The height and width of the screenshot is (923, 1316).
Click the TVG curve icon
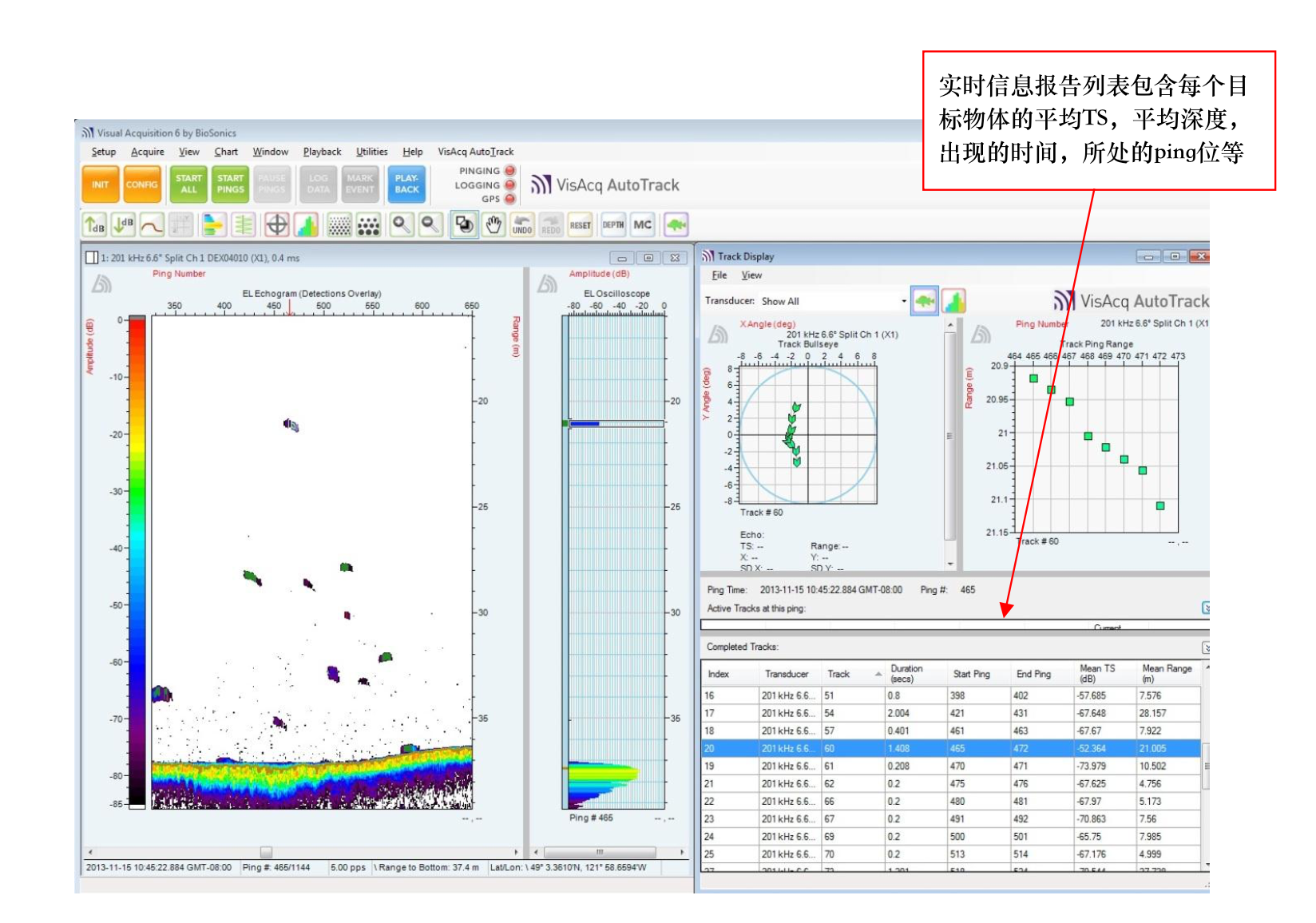152,225
